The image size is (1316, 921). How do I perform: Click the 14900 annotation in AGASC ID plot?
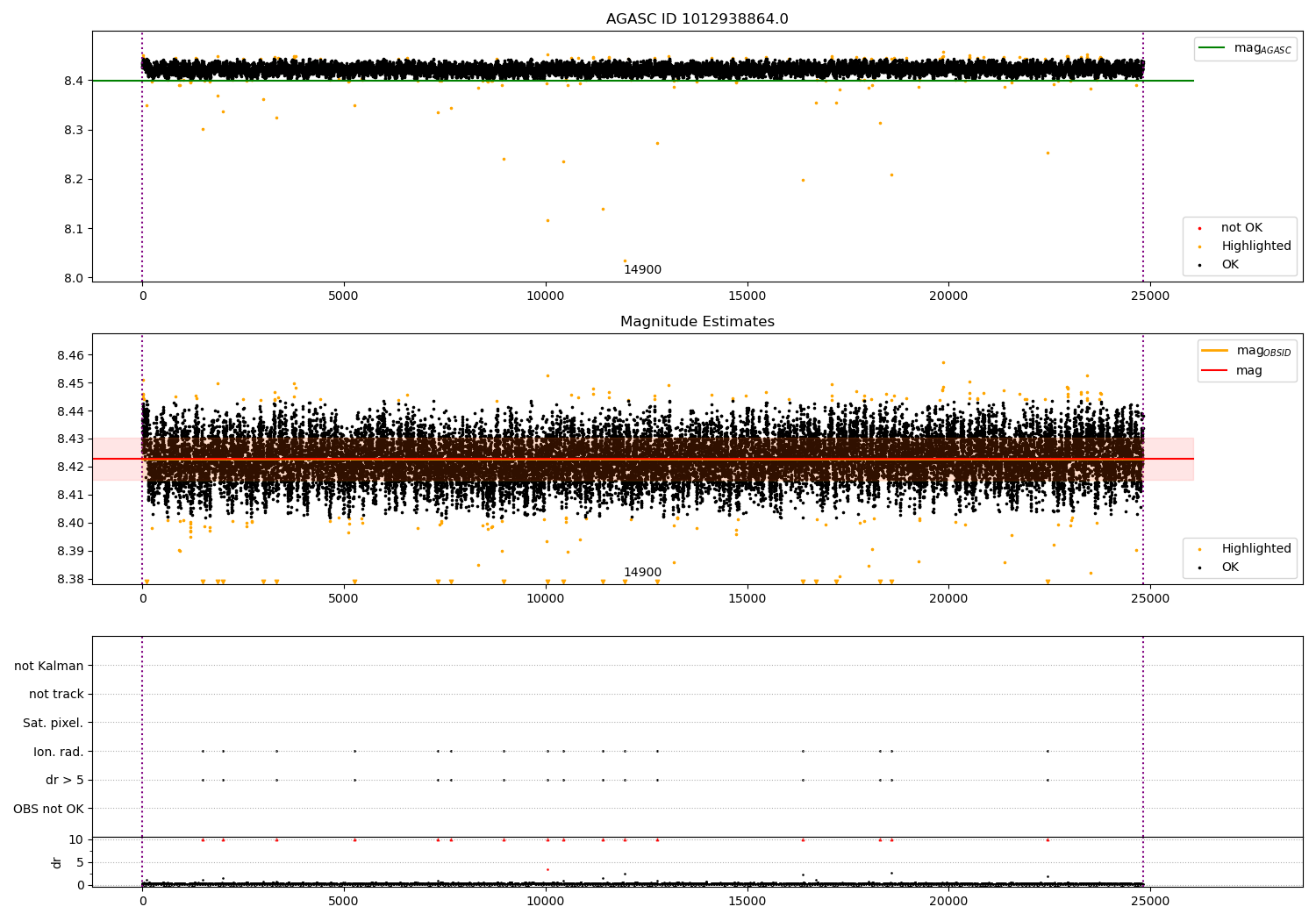click(642, 269)
